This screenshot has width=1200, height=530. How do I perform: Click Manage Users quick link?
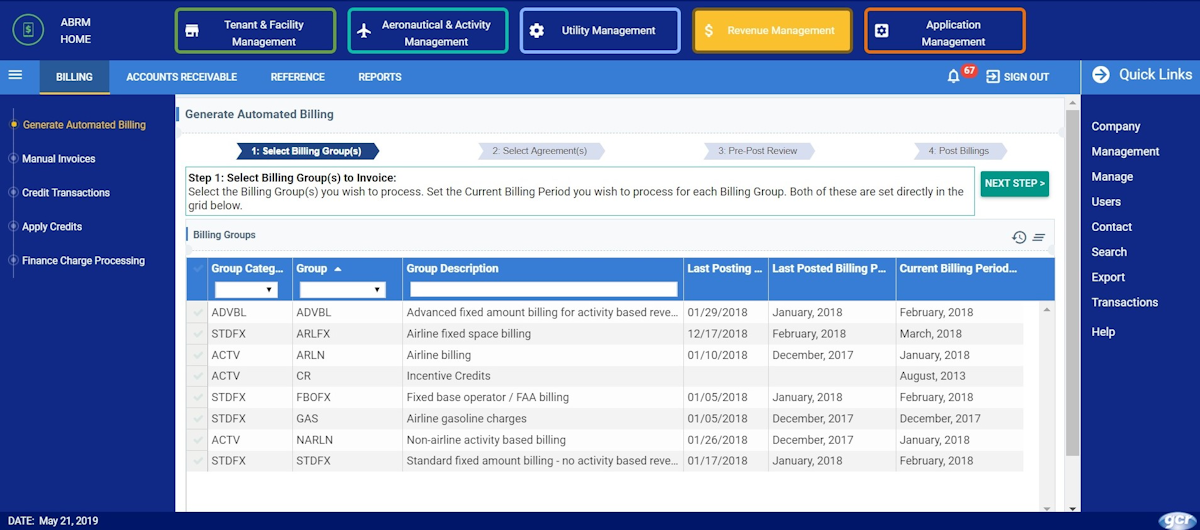point(1112,189)
